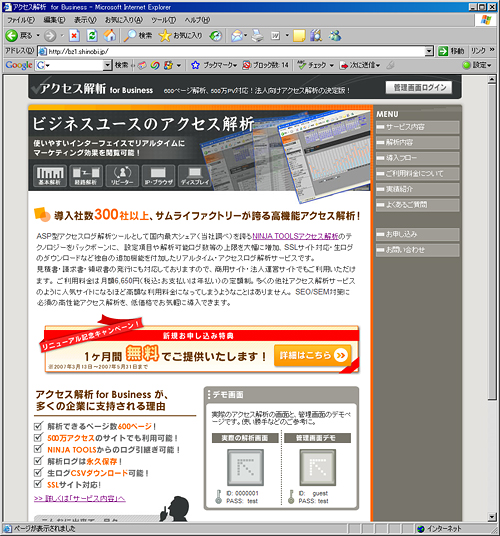Click the URL address input field

[x=231, y=51]
